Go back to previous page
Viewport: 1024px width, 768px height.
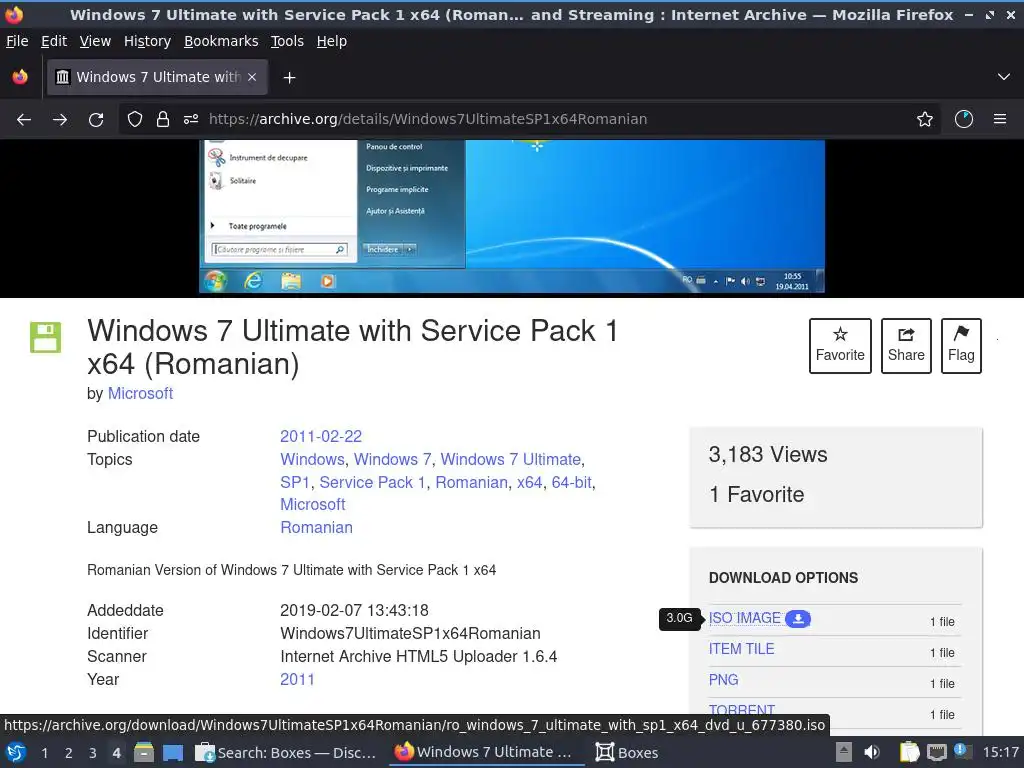pos(24,120)
